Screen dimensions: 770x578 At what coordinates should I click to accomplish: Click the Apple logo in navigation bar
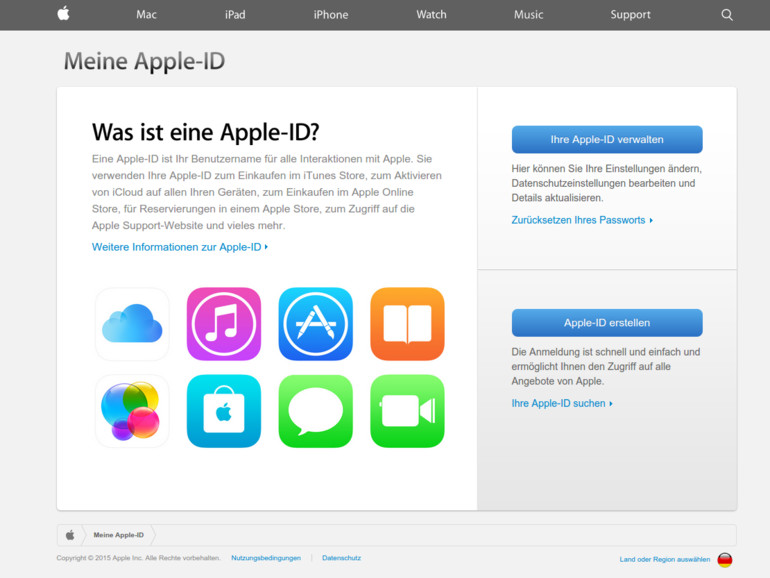coord(63,14)
